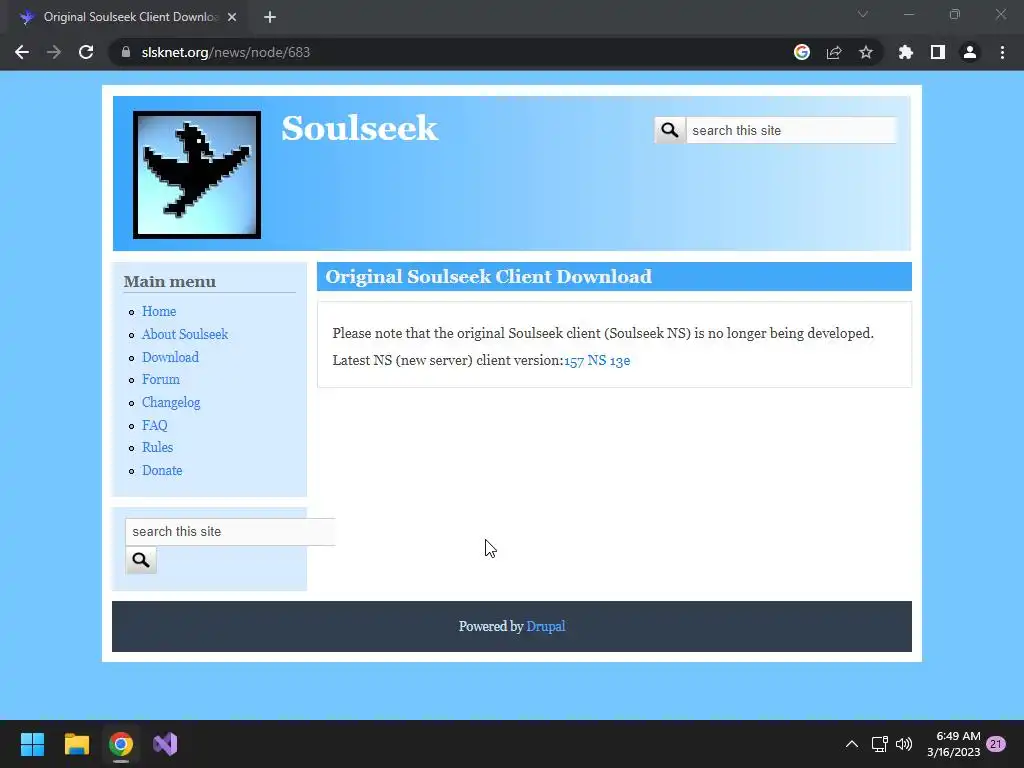Click the browser back arrow
The image size is (1024, 768).
click(x=22, y=52)
